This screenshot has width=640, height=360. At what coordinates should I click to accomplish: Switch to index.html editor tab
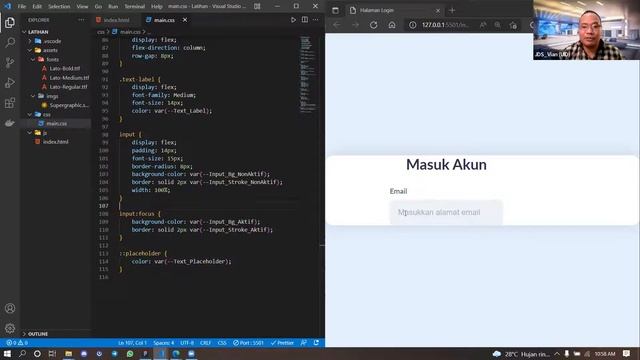pos(116,20)
